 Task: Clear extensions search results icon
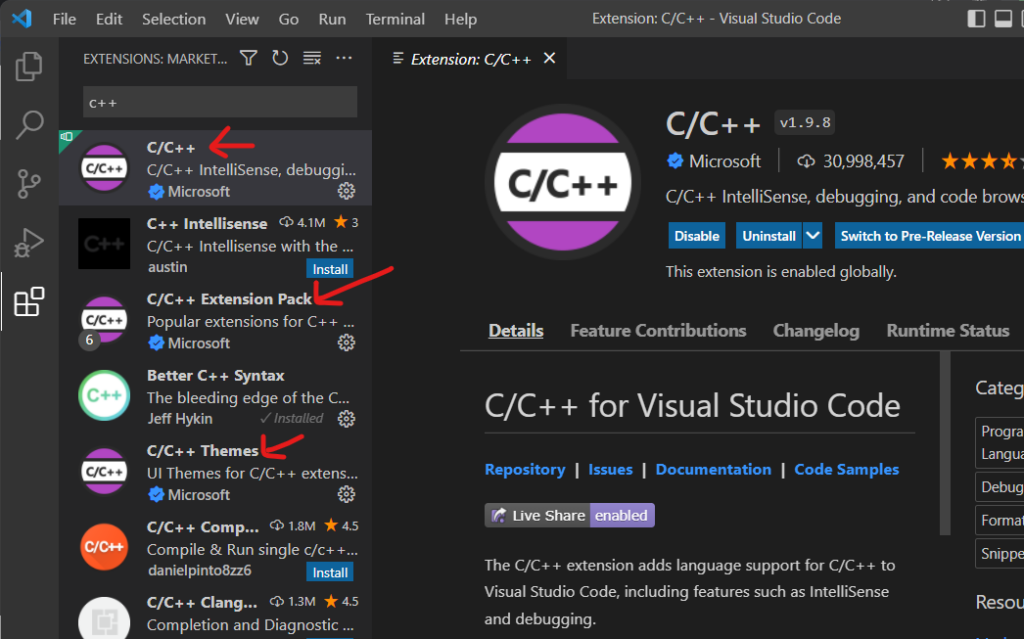tap(312, 59)
